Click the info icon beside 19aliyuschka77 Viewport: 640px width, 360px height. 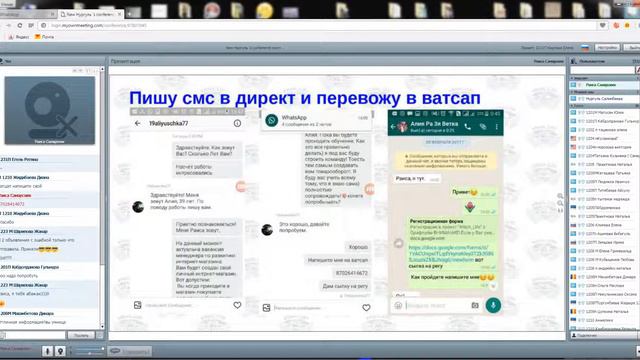point(237,123)
